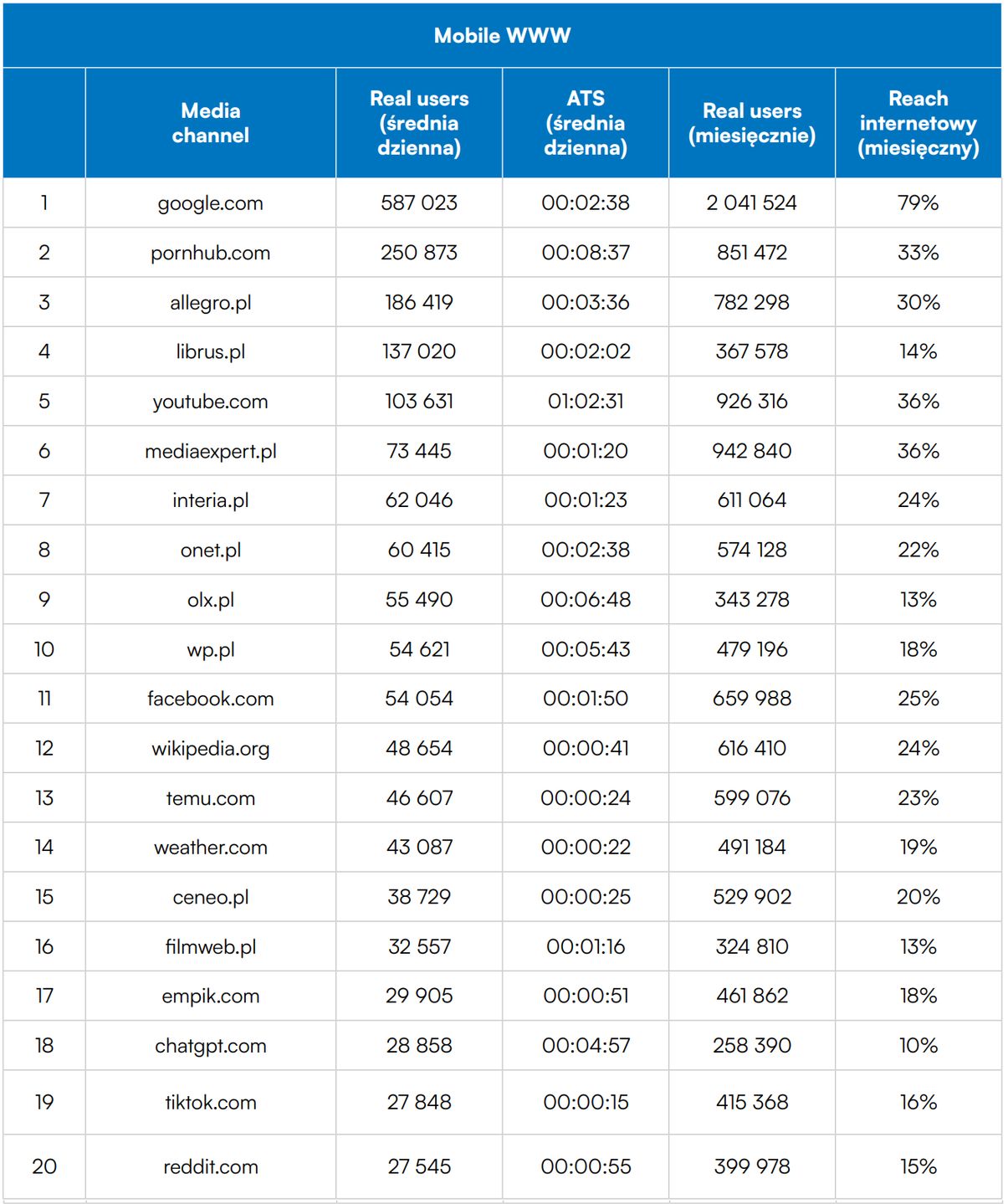
Task: Select the allegro.pl entry
Action: (x=211, y=303)
